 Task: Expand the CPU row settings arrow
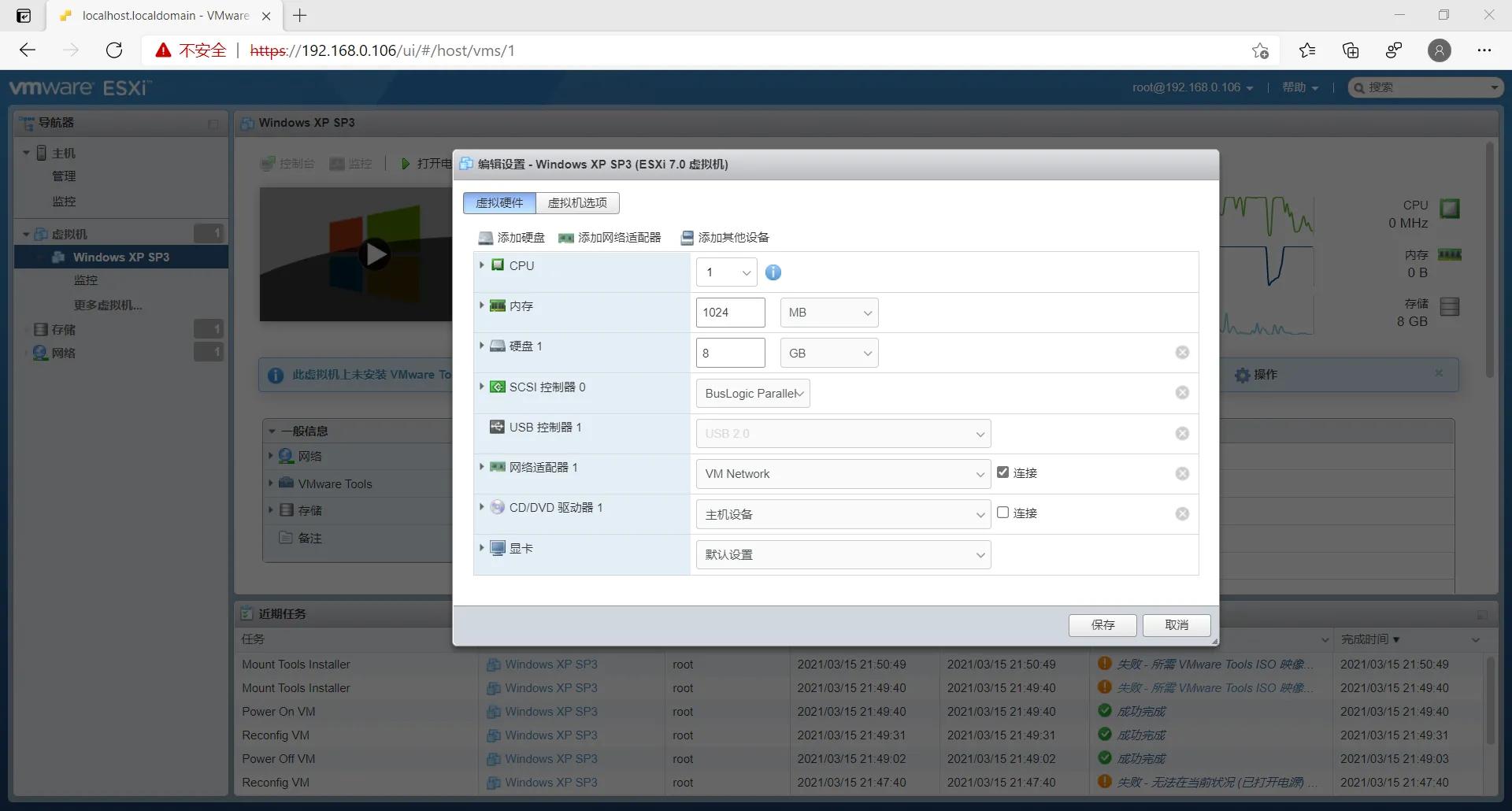(x=481, y=265)
